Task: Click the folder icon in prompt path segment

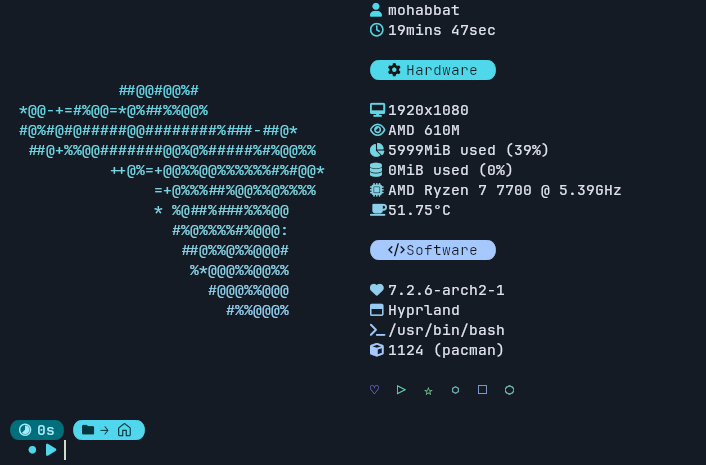Action: pyautogui.click(x=88, y=430)
